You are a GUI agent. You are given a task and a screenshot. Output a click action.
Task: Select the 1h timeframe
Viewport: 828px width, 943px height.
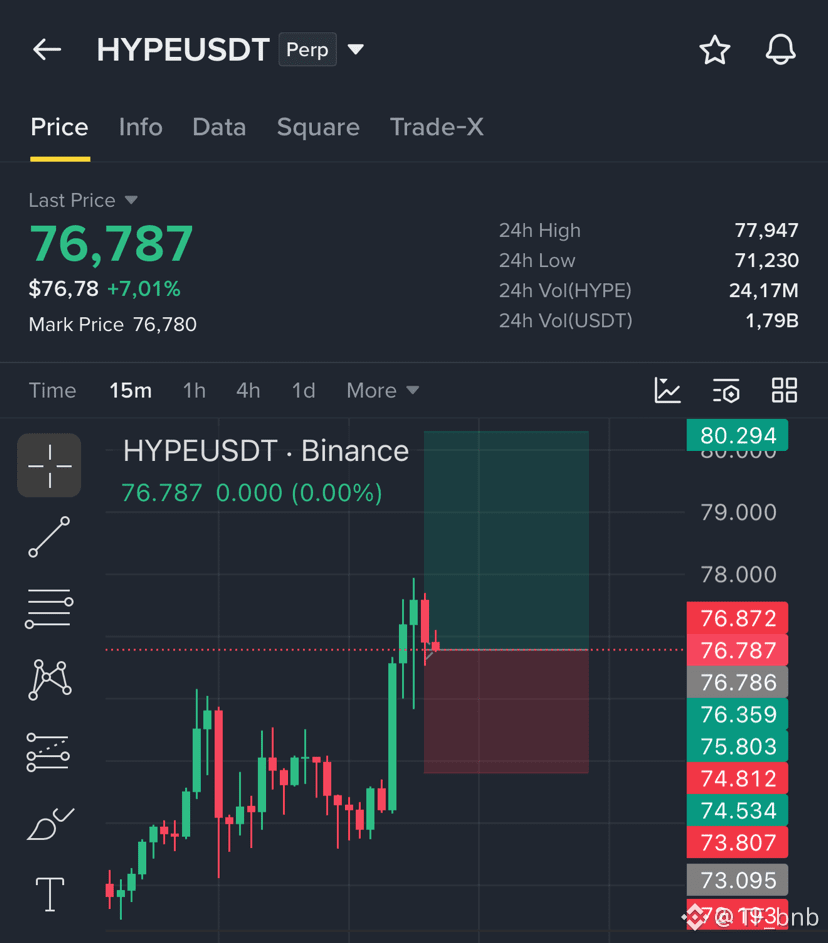[194, 391]
